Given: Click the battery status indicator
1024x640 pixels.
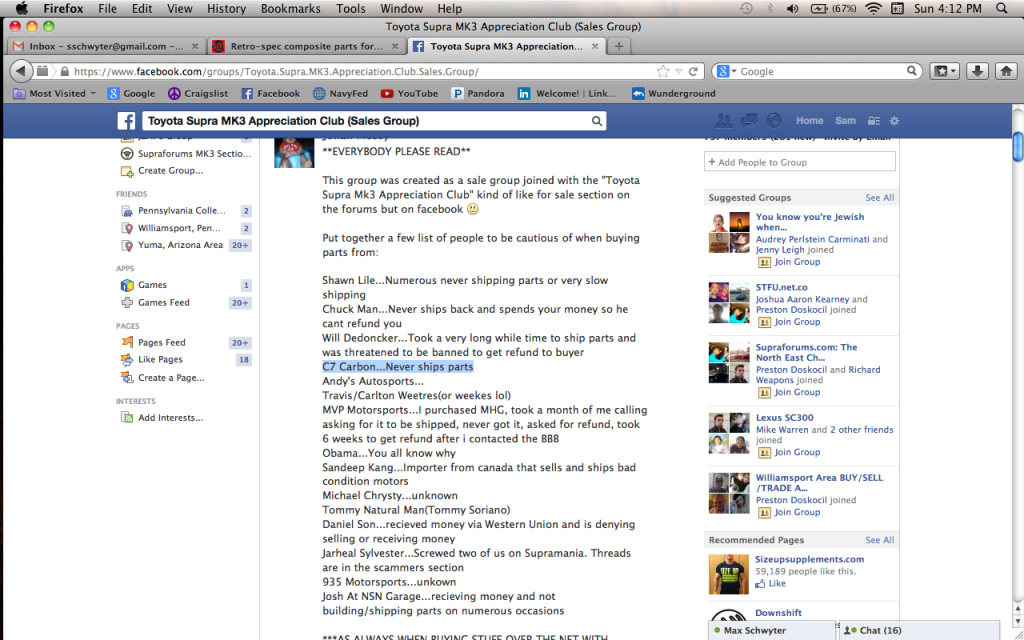Looking at the screenshot, I should (x=833, y=8).
